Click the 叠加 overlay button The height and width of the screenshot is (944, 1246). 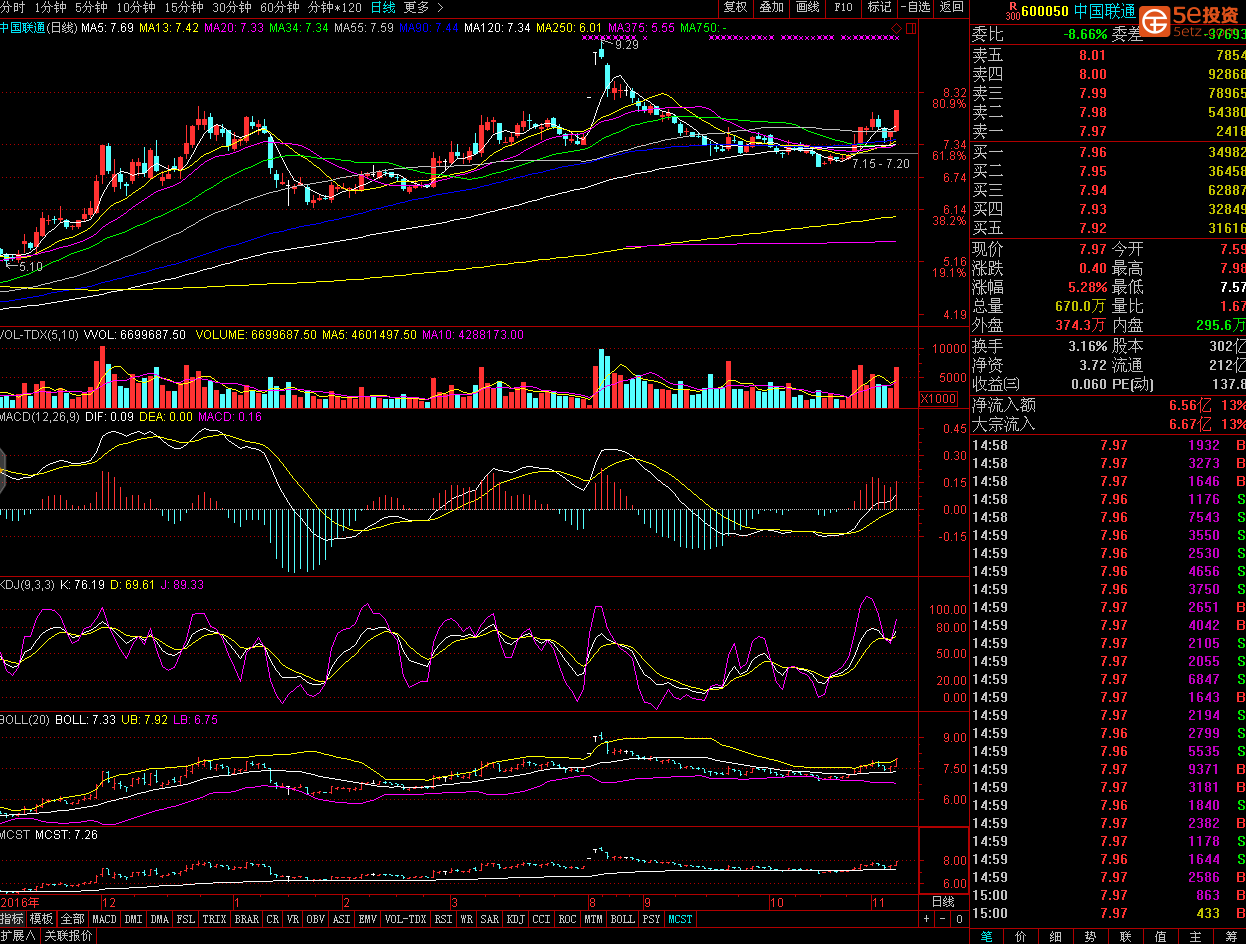[771, 7]
